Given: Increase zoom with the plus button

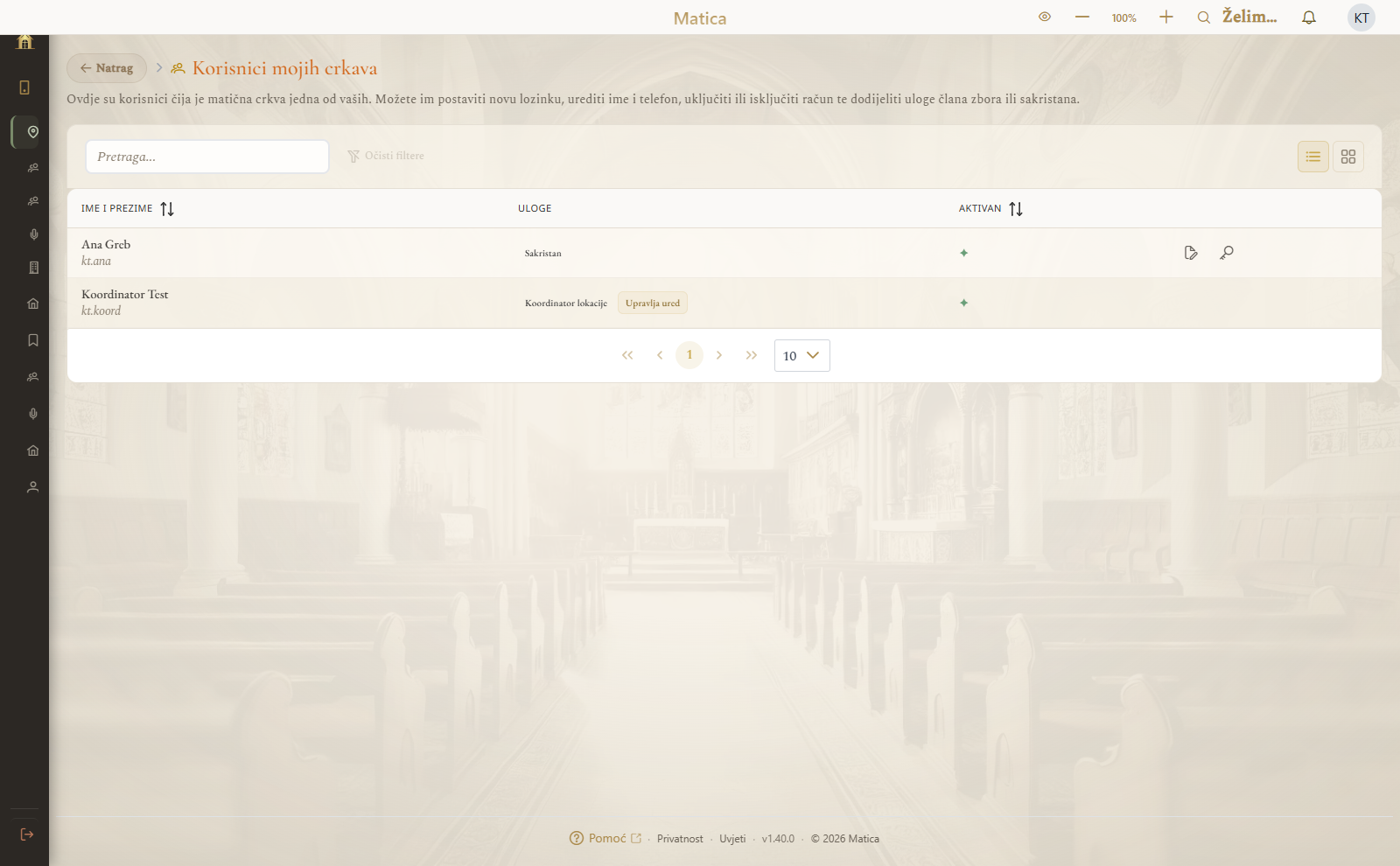Looking at the screenshot, I should tap(1166, 17).
